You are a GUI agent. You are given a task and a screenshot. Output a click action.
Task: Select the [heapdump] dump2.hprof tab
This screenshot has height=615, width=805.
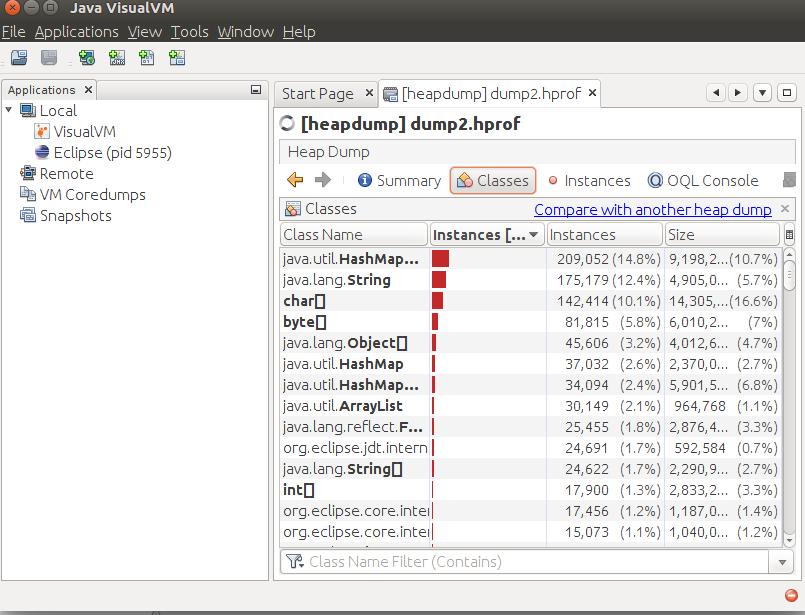click(491, 93)
